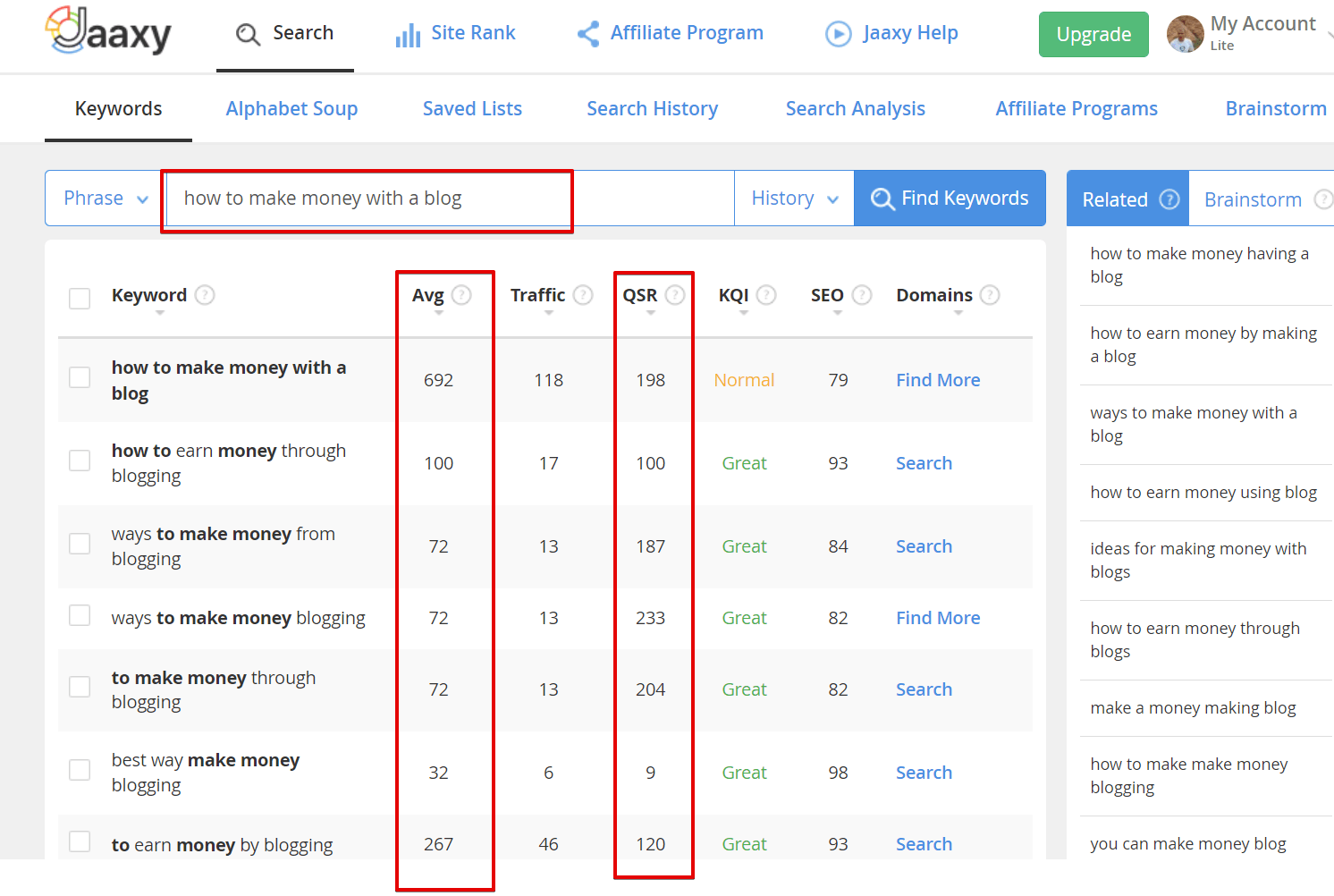
Task: Sort table by Avg column
Action: tap(439, 313)
